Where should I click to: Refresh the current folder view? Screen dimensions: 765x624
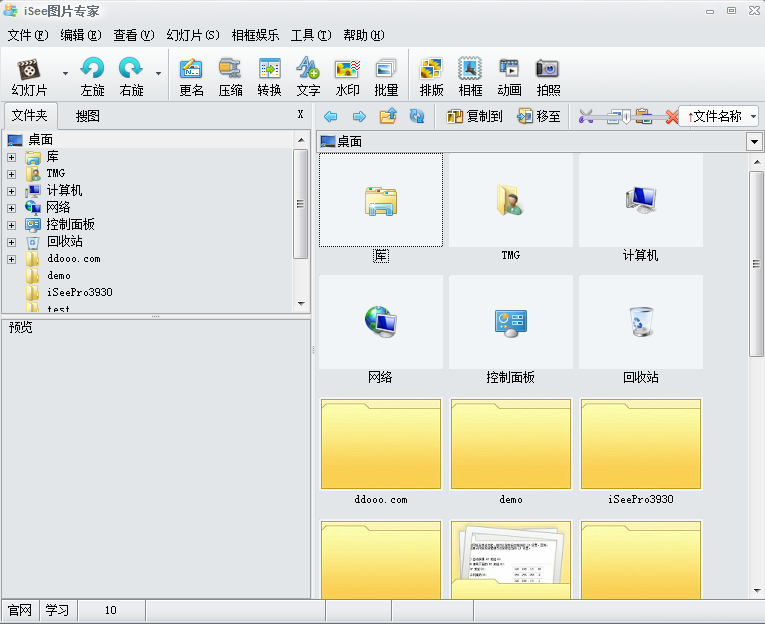417,116
